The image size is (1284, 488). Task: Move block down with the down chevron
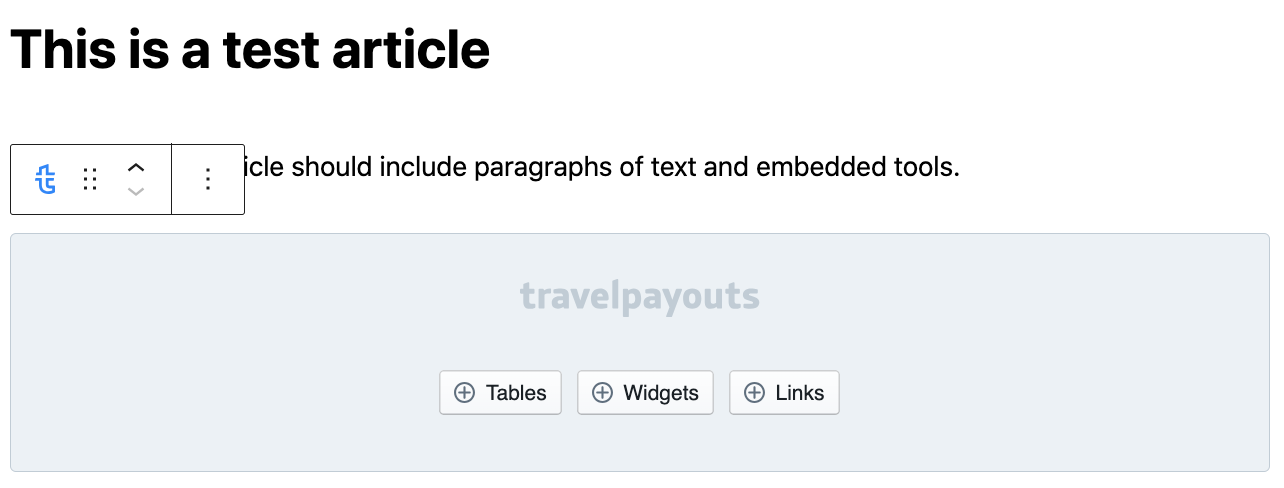pos(136,191)
